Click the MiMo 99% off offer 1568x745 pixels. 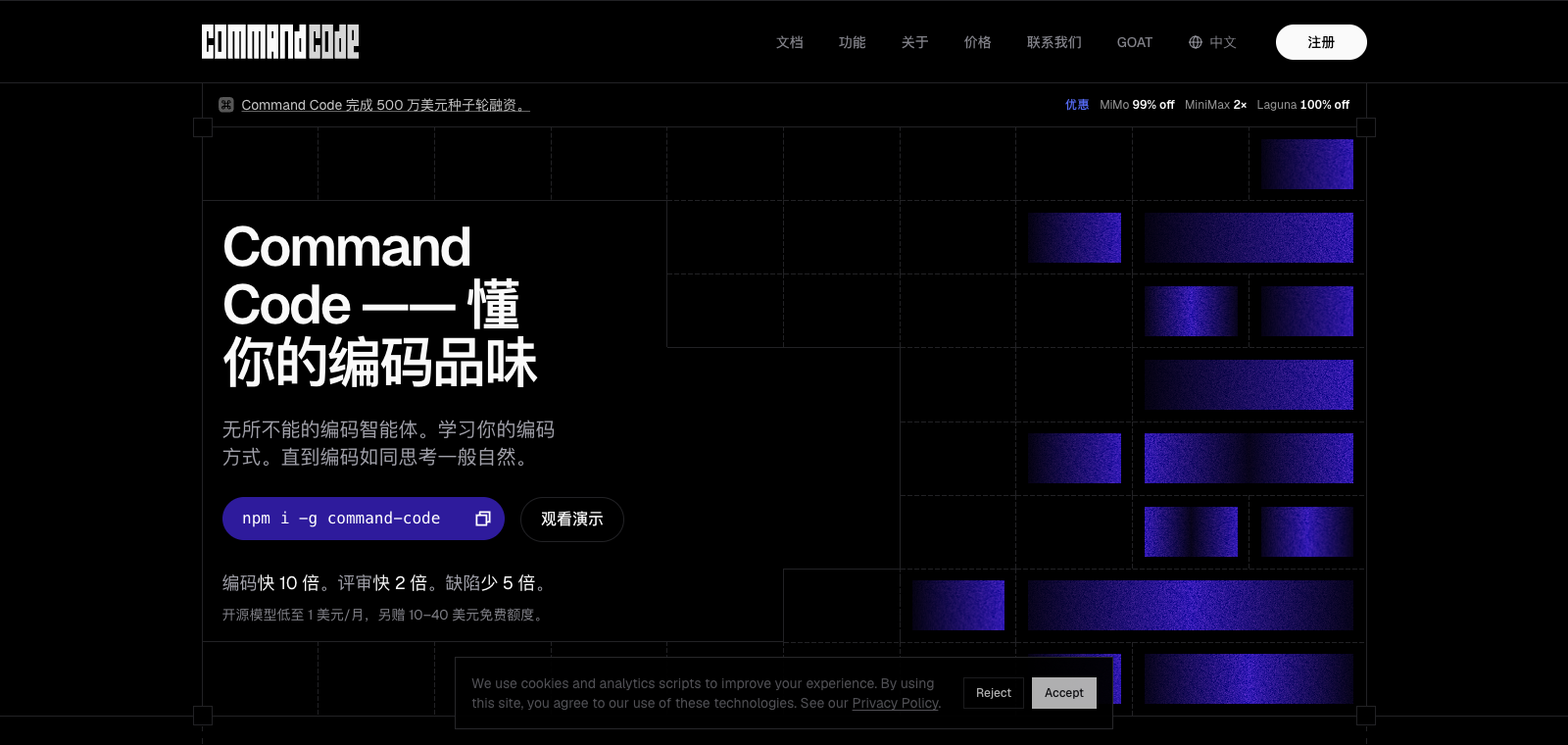1137,105
